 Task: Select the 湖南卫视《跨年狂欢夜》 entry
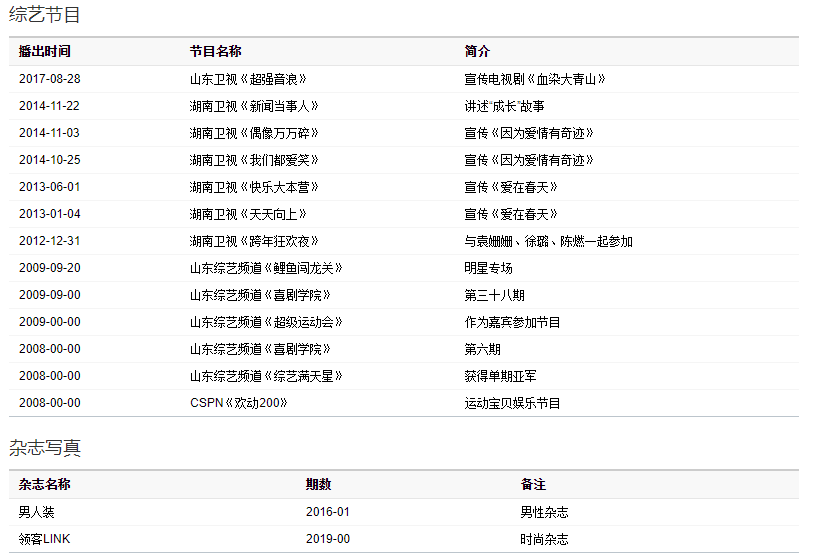coord(254,241)
